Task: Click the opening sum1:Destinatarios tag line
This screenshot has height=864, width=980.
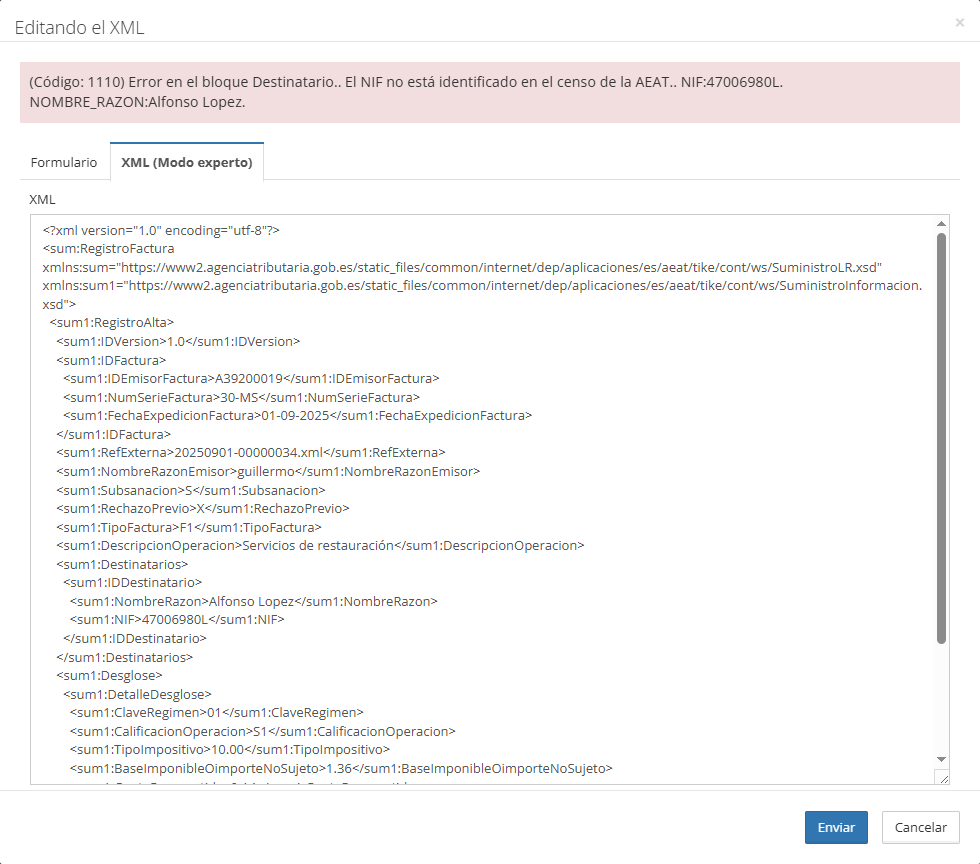Action: pos(122,564)
